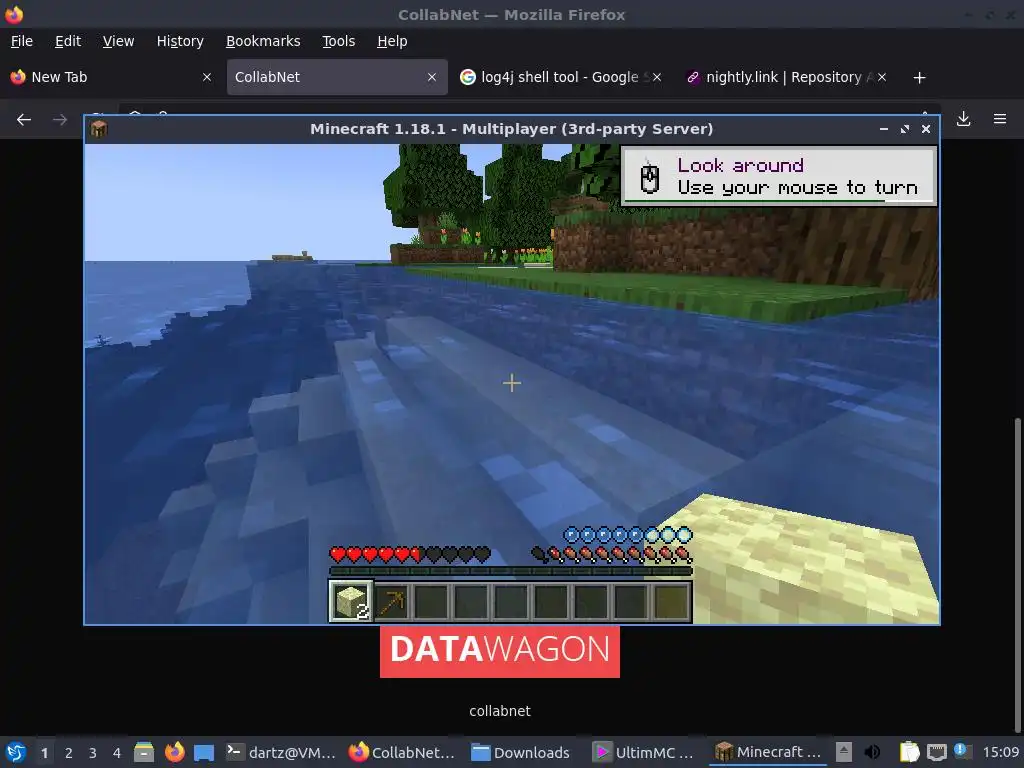Click the browser forward arrow
Screen dimensions: 1024x768
pos(59,120)
